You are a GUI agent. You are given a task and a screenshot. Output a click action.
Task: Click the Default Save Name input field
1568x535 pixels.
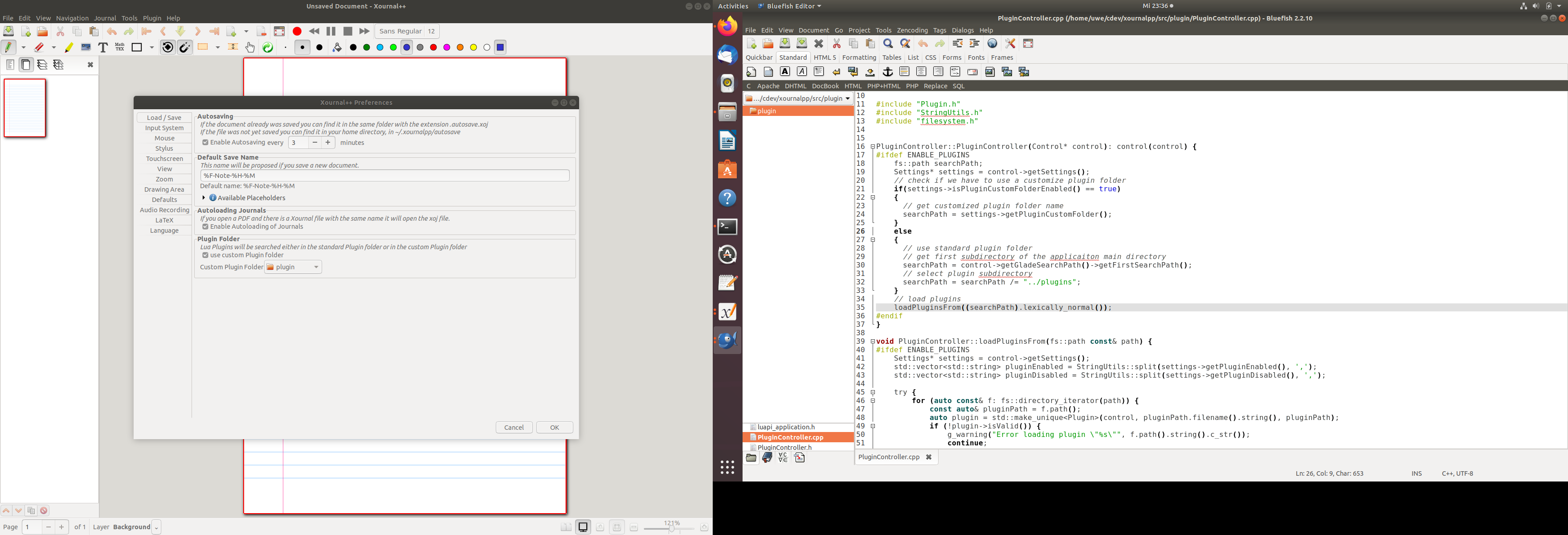[385, 176]
